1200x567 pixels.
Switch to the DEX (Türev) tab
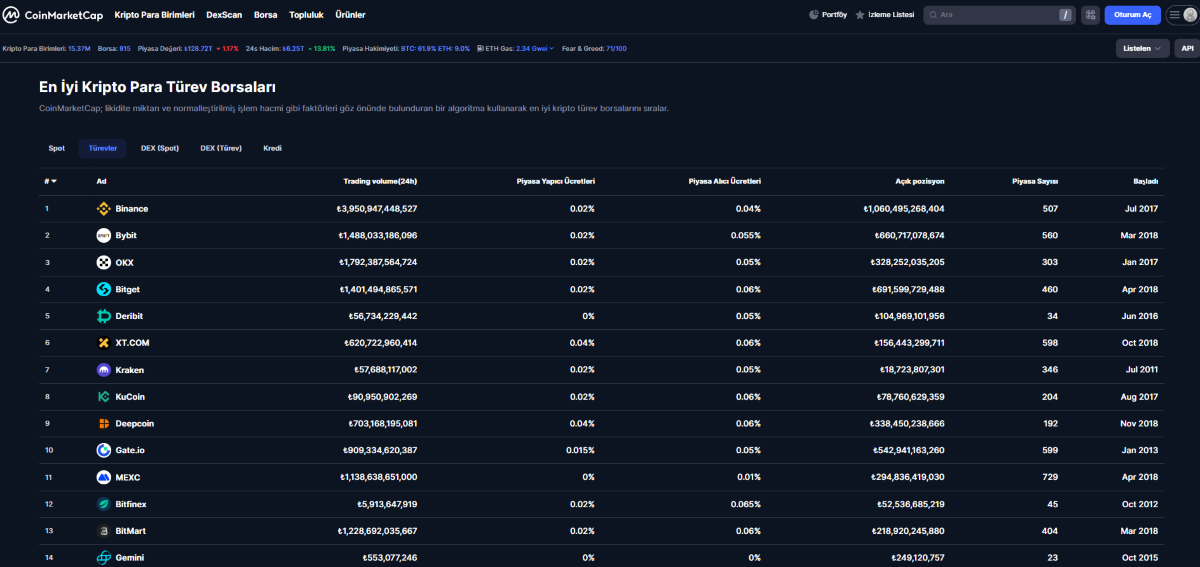(x=221, y=148)
